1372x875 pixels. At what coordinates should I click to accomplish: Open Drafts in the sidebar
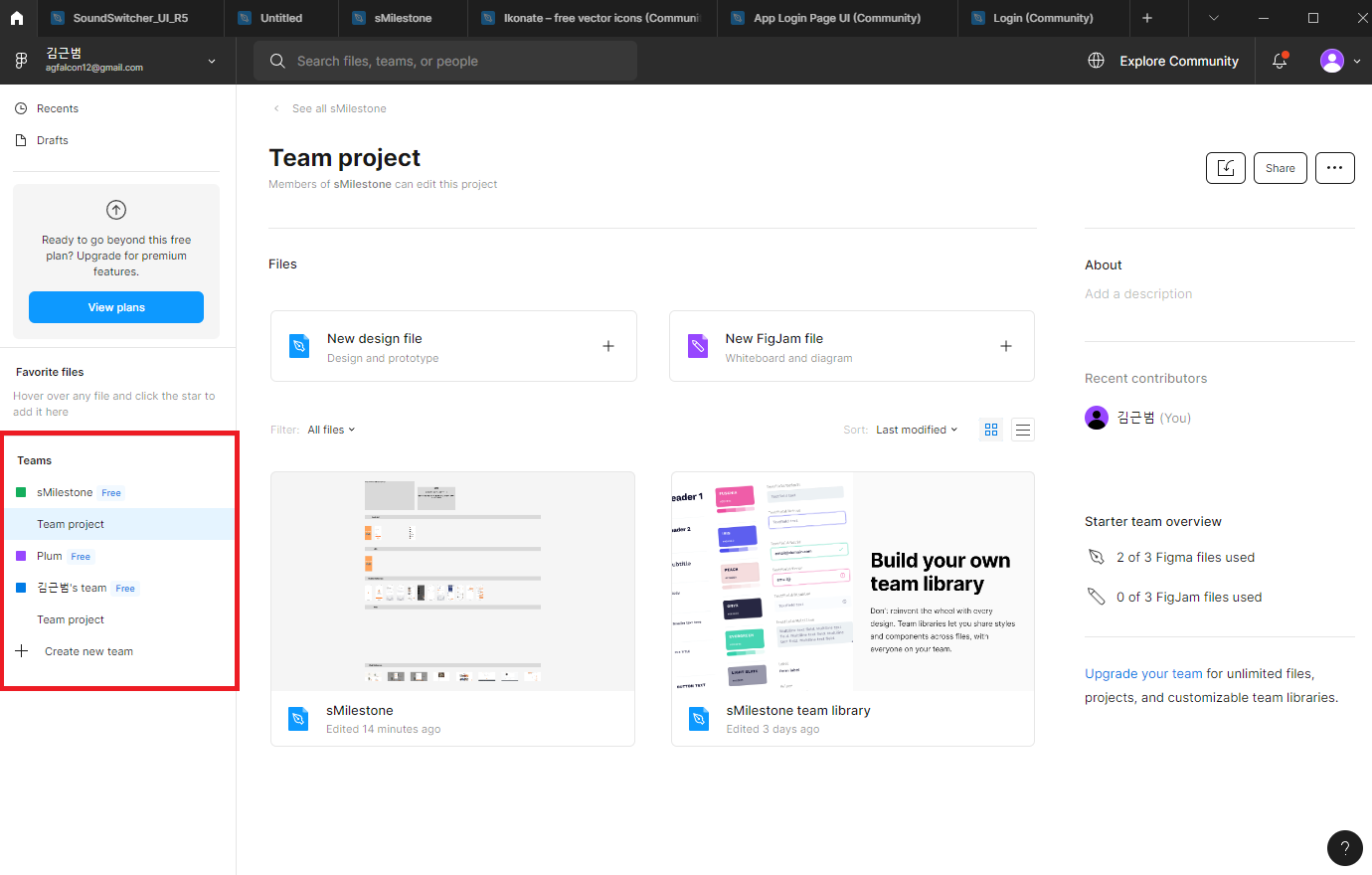(53, 140)
